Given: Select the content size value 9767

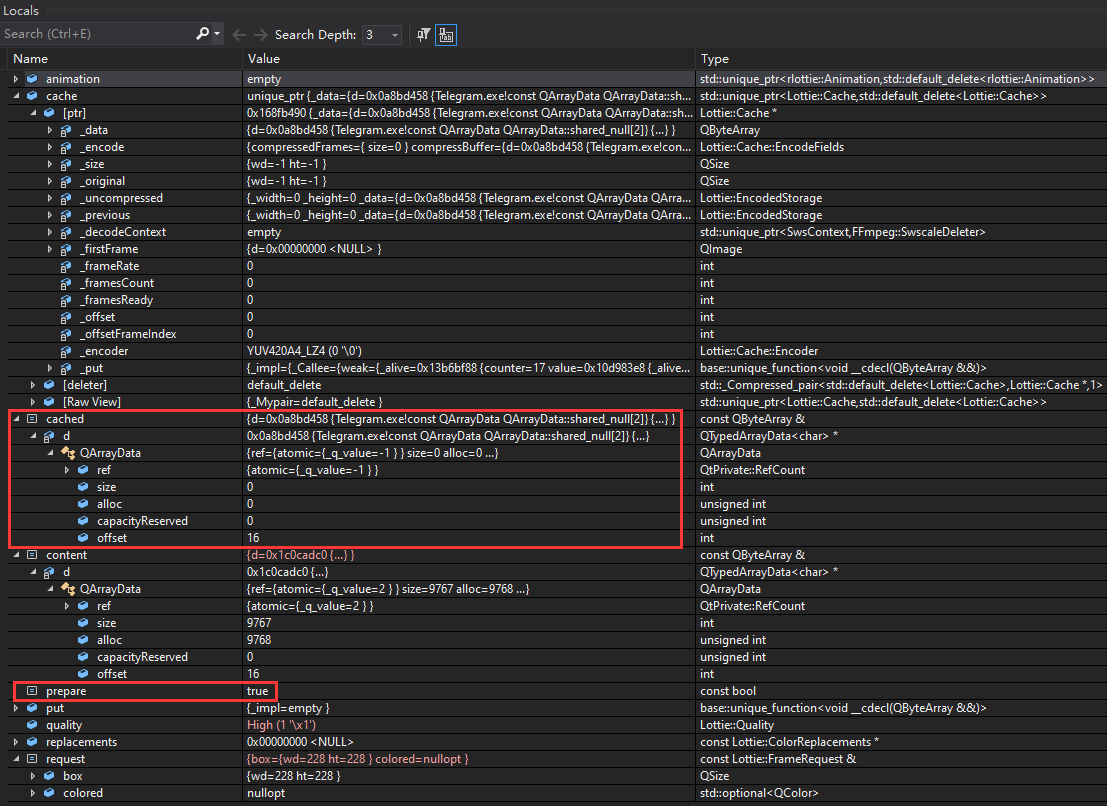Looking at the screenshot, I should coord(259,622).
